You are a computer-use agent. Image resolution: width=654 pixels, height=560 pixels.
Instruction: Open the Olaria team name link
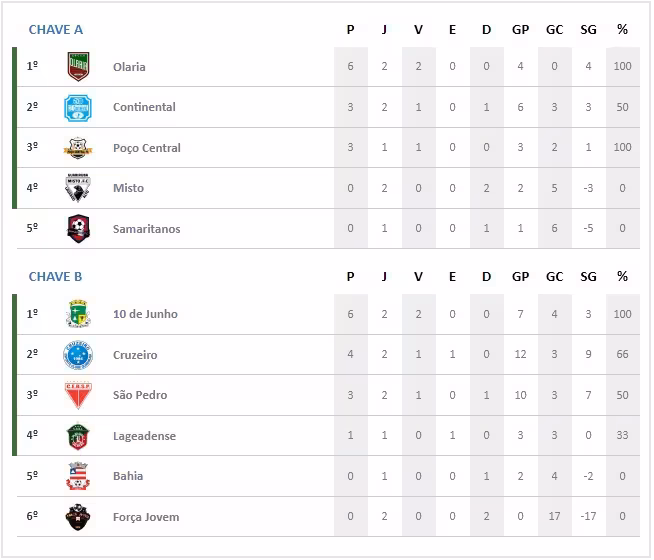click(129, 67)
